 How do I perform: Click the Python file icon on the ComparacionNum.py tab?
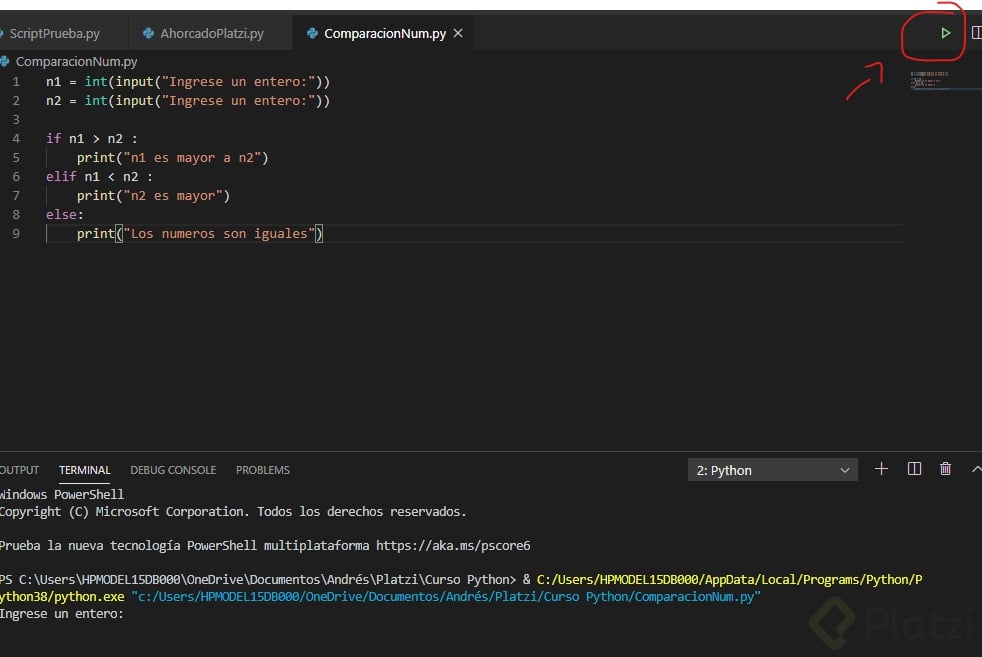coord(312,33)
